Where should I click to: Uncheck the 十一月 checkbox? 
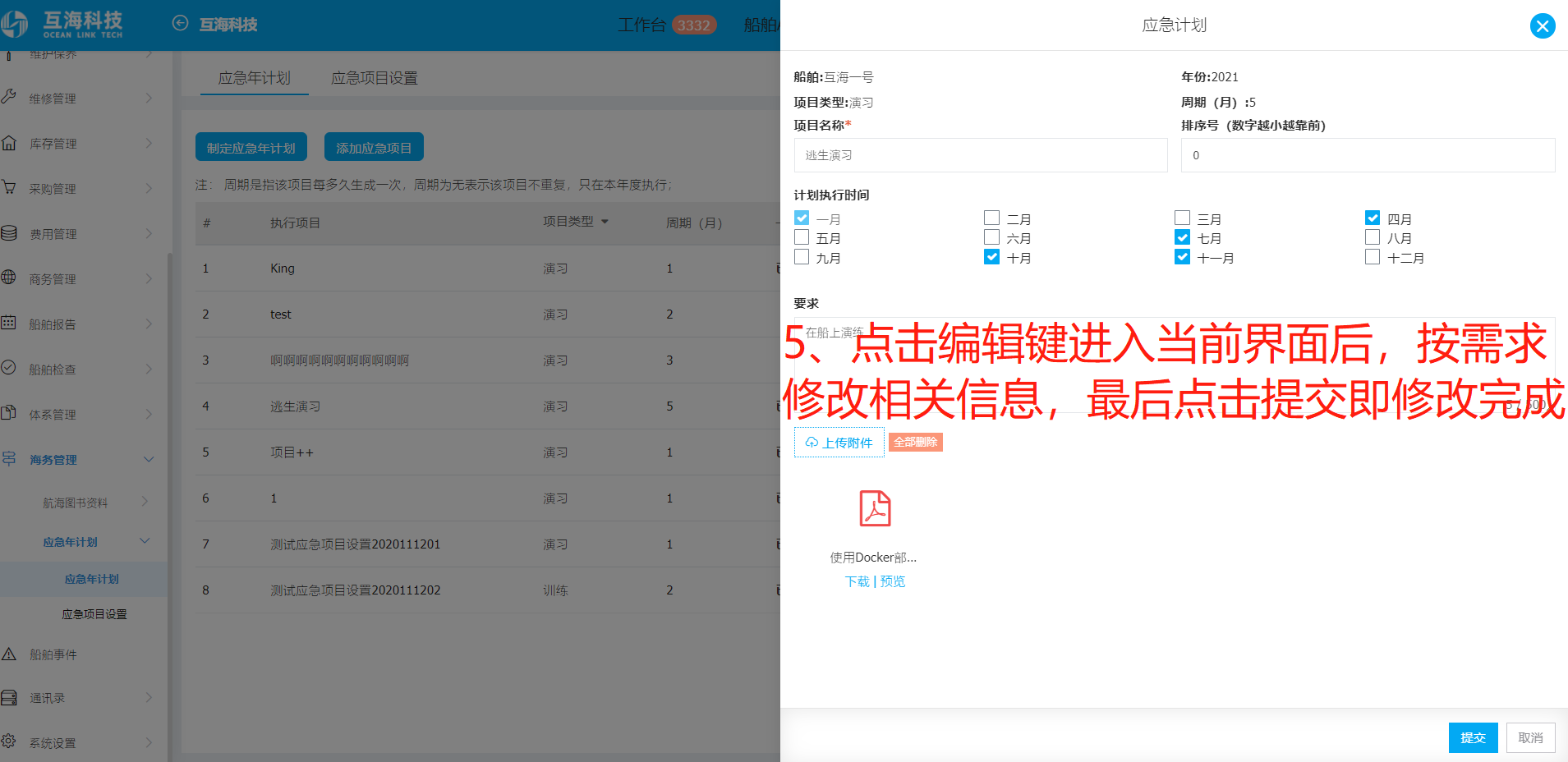point(1183,257)
